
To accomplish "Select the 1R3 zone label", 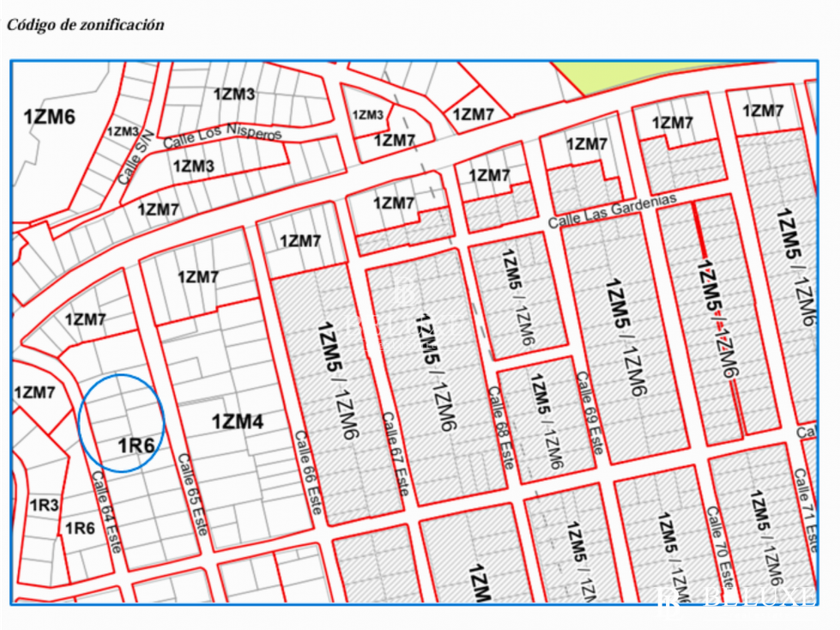I will click(44, 505).
